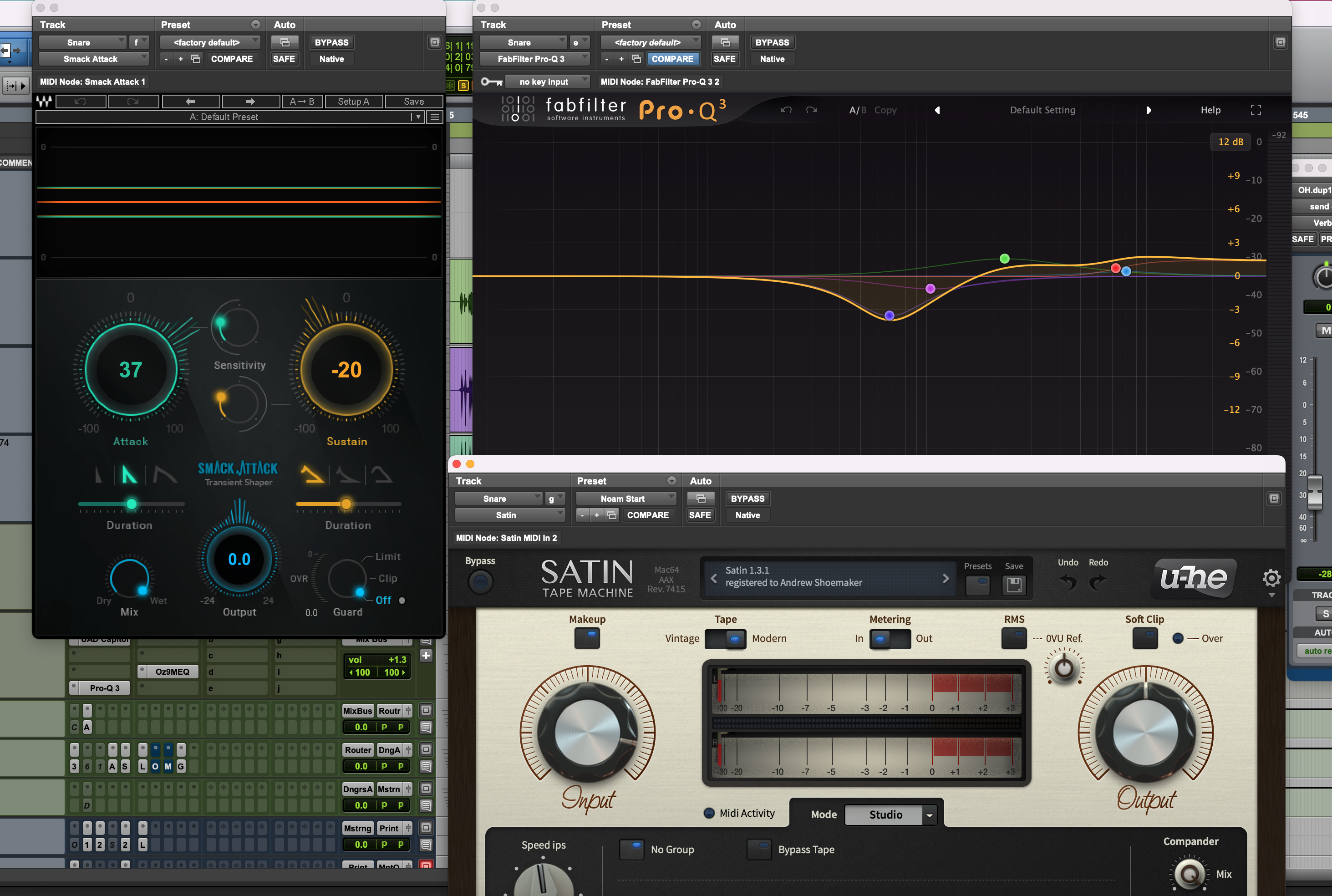The width and height of the screenshot is (1332, 896).
Task: Click Pro-Q 3 undo icon
Action: pyautogui.click(x=786, y=110)
